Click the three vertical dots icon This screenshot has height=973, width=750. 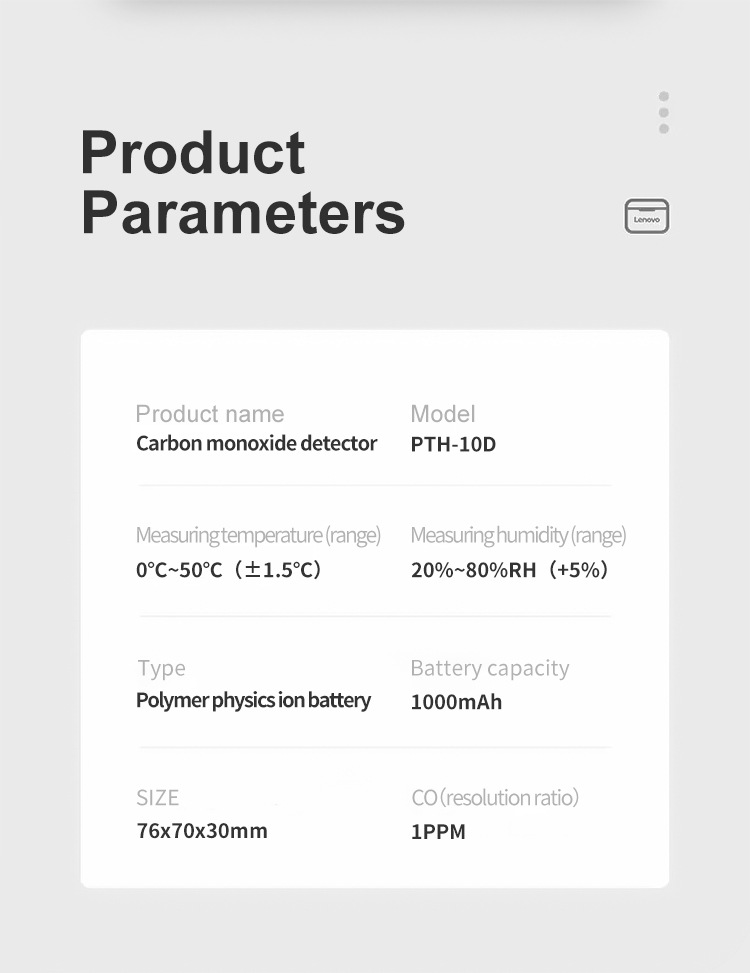point(664,112)
